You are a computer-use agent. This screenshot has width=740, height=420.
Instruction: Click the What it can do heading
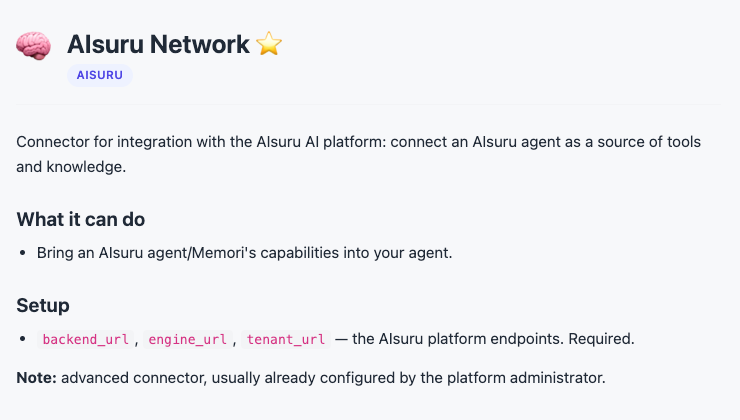[81, 219]
